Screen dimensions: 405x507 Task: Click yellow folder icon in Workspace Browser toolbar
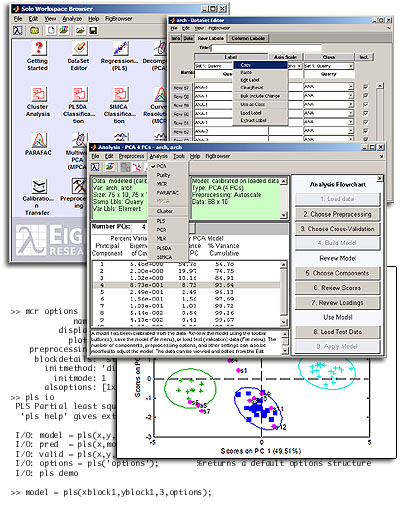(34, 31)
